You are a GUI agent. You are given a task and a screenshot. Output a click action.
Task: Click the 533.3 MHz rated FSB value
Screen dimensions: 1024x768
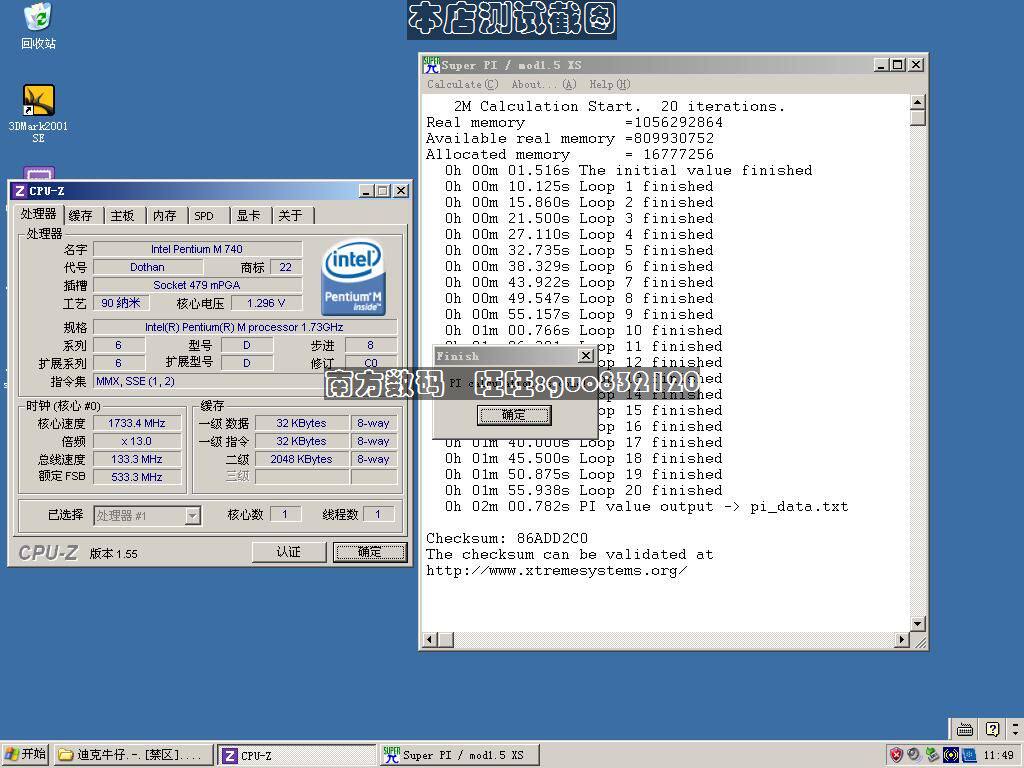(137, 477)
